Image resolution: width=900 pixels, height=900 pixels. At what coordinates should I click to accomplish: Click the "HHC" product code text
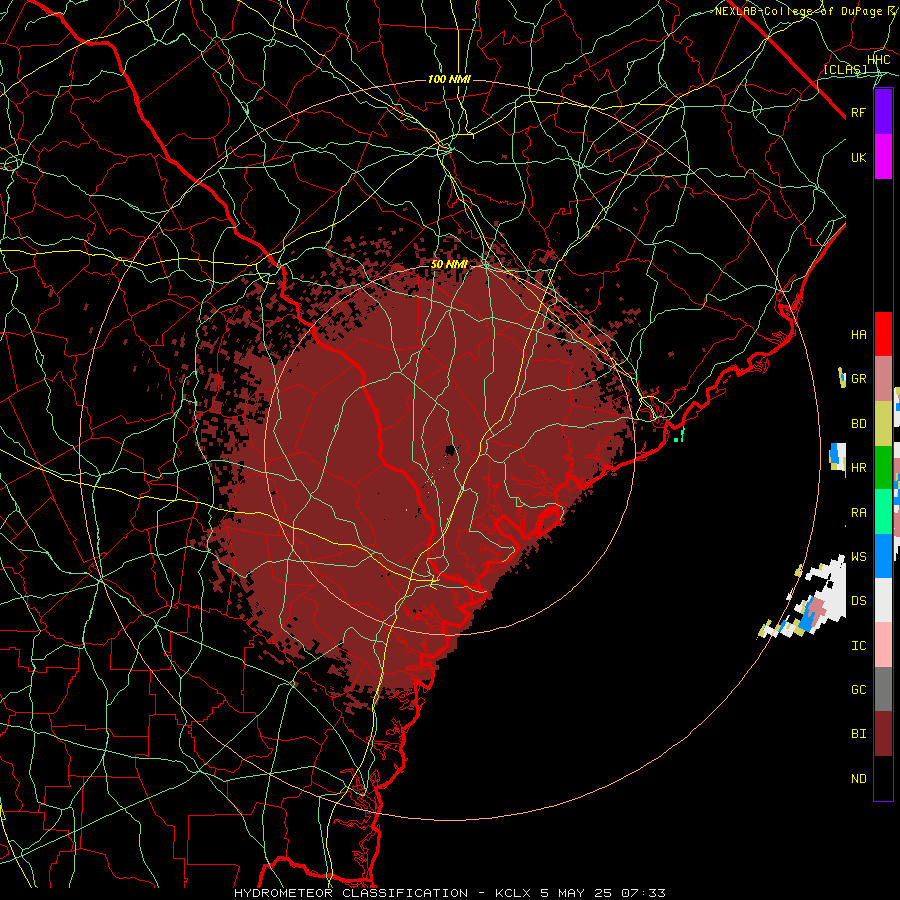click(x=878, y=60)
